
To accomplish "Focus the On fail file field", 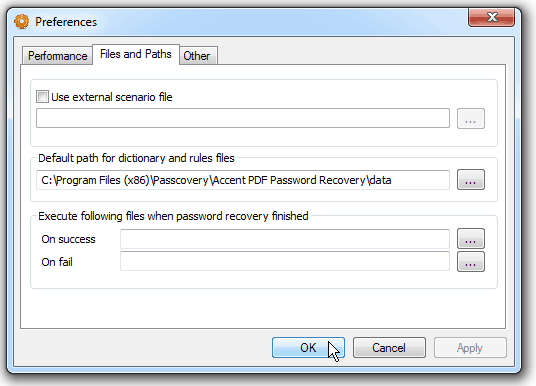I will pyautogui.click(x=285, y=261).
